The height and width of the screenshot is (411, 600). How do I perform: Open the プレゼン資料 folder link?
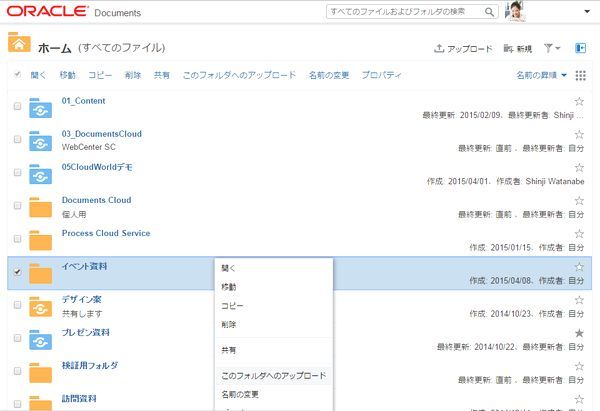(x=86, y=333)
